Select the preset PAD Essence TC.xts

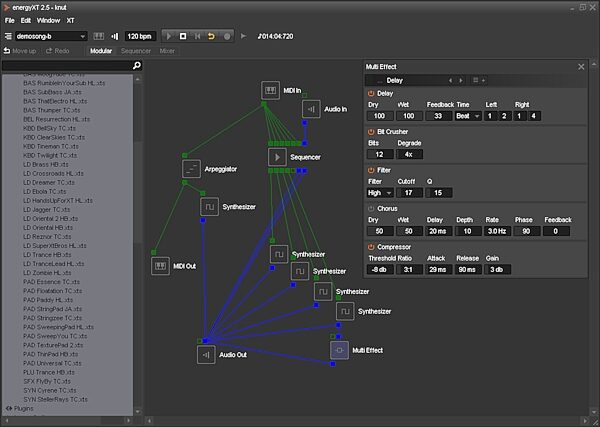[x=51, y=282]
